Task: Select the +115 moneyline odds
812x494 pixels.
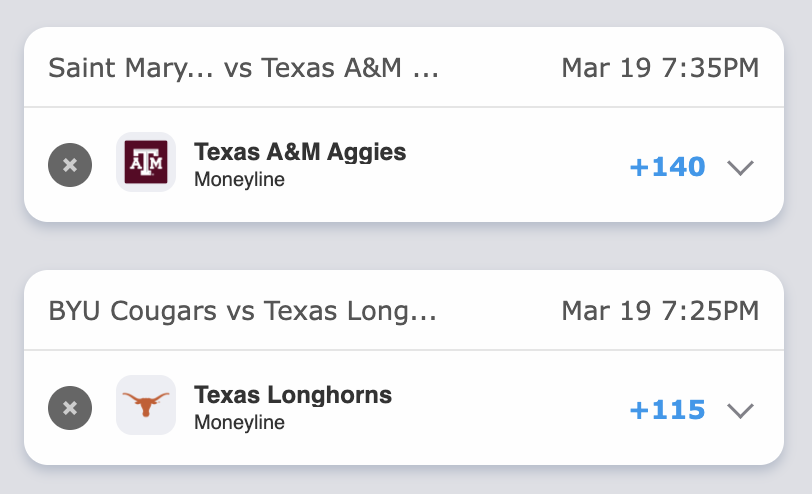Action: (x=667, y=410)
